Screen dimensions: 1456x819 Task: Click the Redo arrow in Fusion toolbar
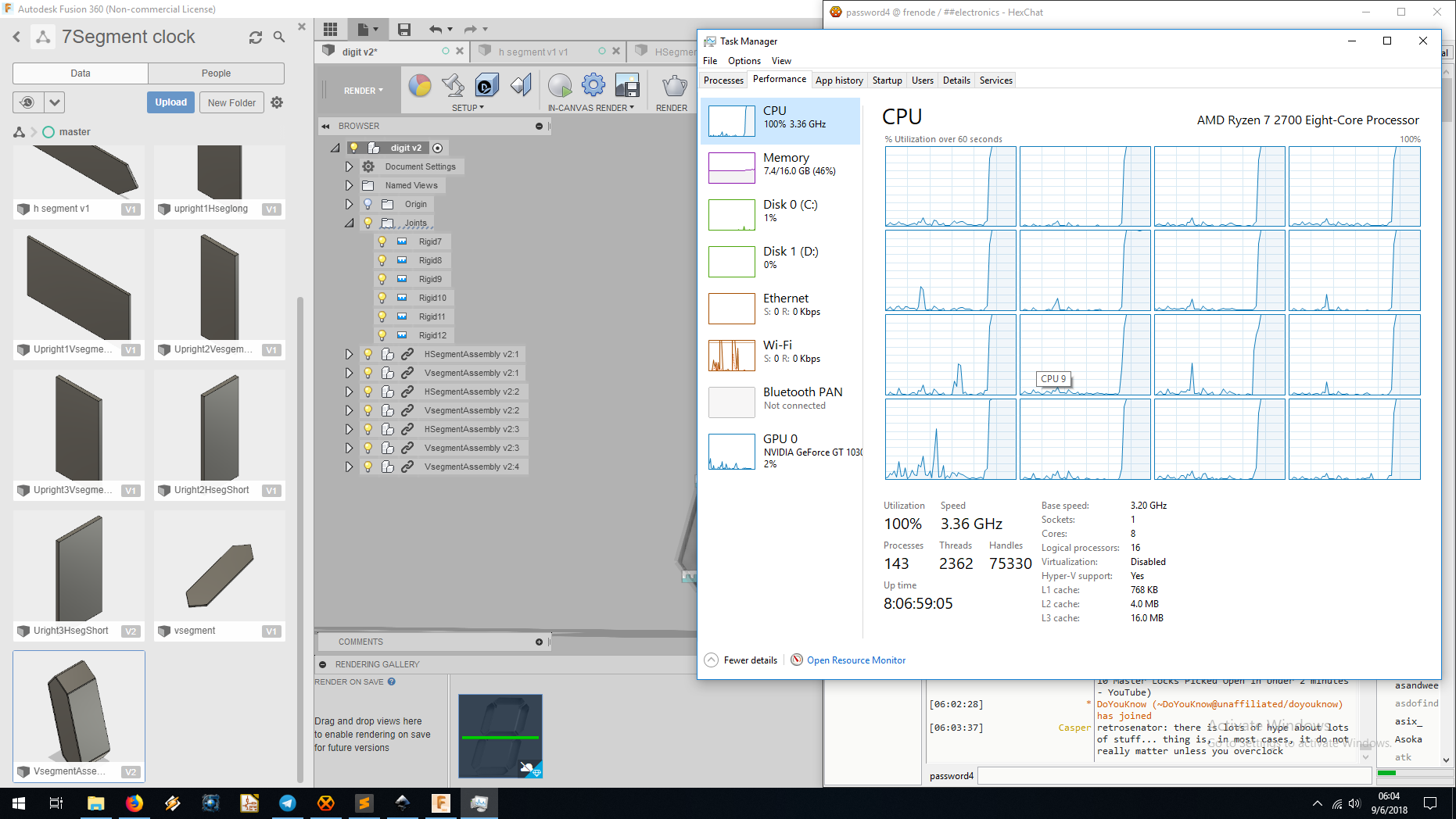click(x=471, y=29)
